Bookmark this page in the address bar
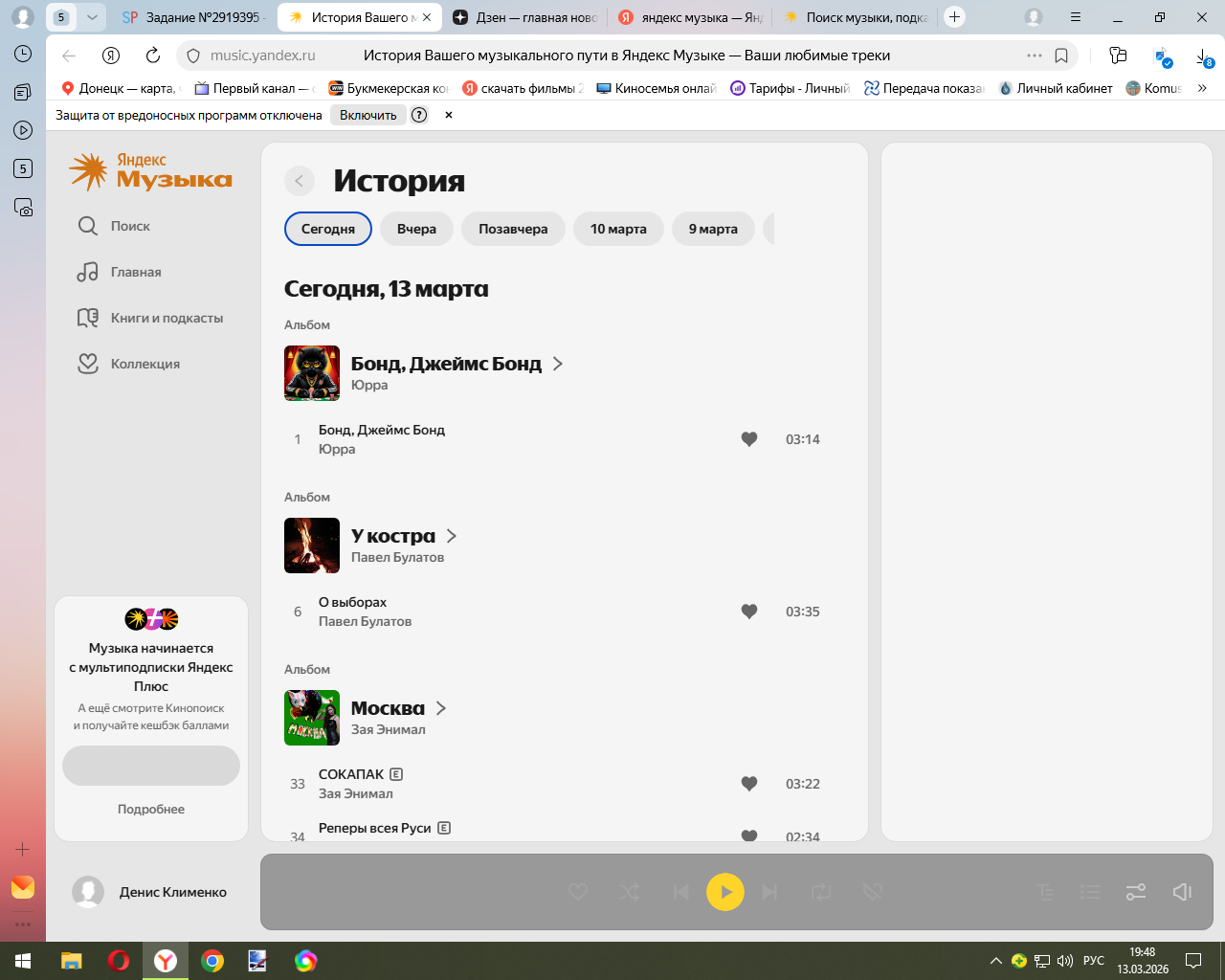This screenshot has height=980, width=1225. pos(1061,56)
